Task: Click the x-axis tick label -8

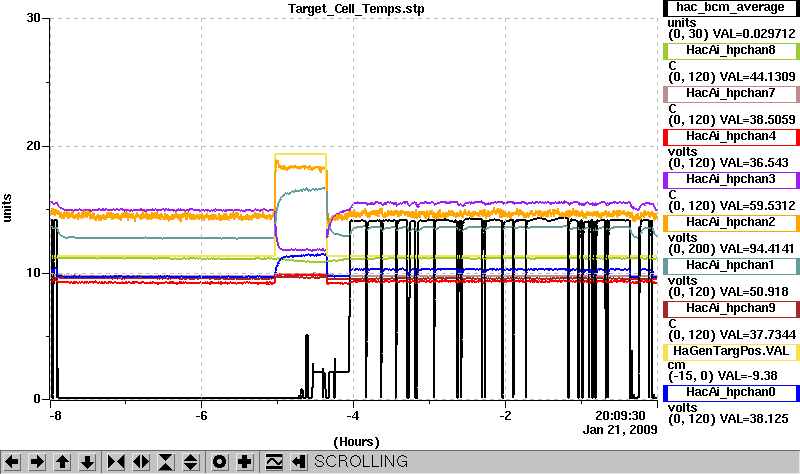Action: [56, 416]
